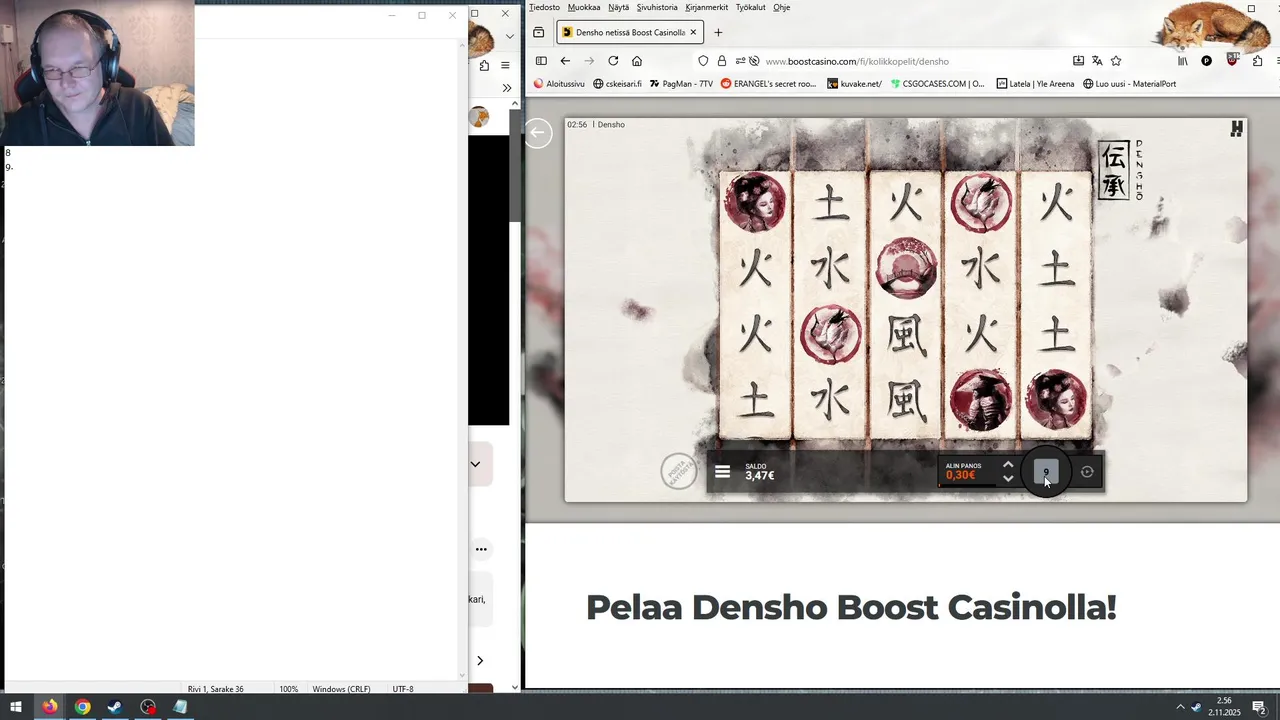Click the boostcasino.com address bar
This screenshot has height=720, width=1280.
click(857, 61)
